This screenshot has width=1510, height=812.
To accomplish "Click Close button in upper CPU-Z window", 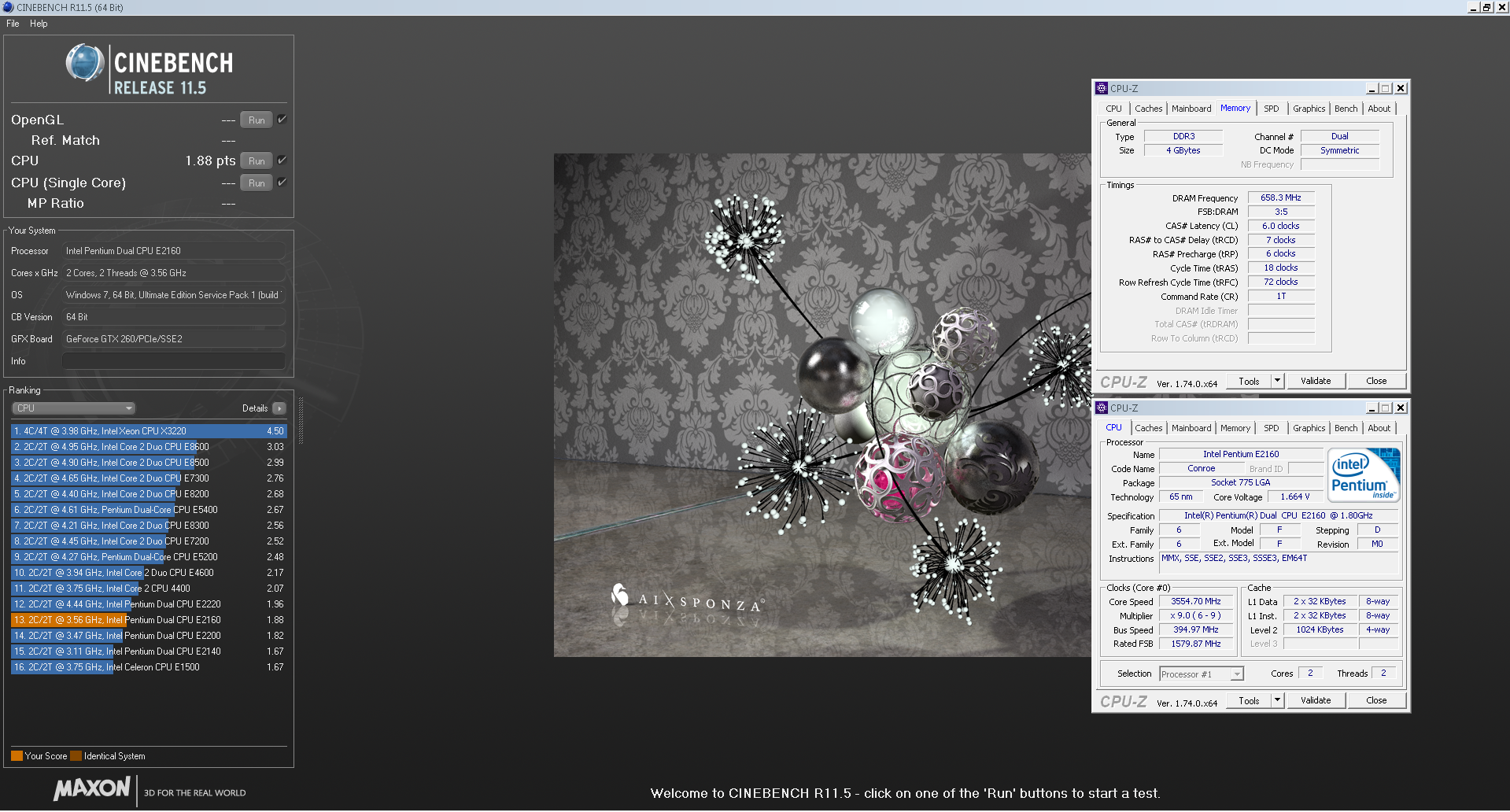I will [1376, 381].
